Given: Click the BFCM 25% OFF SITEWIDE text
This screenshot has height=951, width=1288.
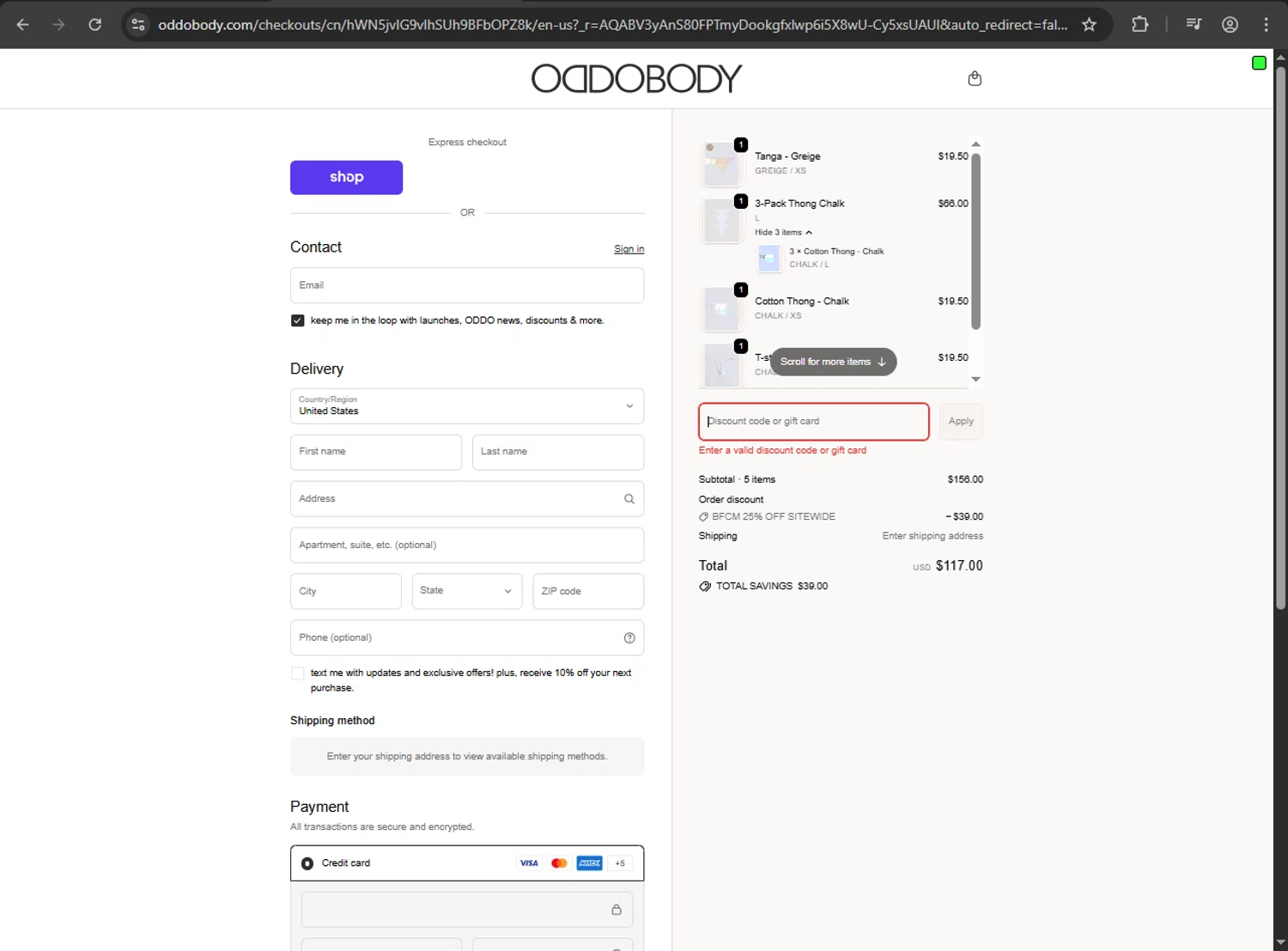Looking at the screenshot, I should coord(774,517).
